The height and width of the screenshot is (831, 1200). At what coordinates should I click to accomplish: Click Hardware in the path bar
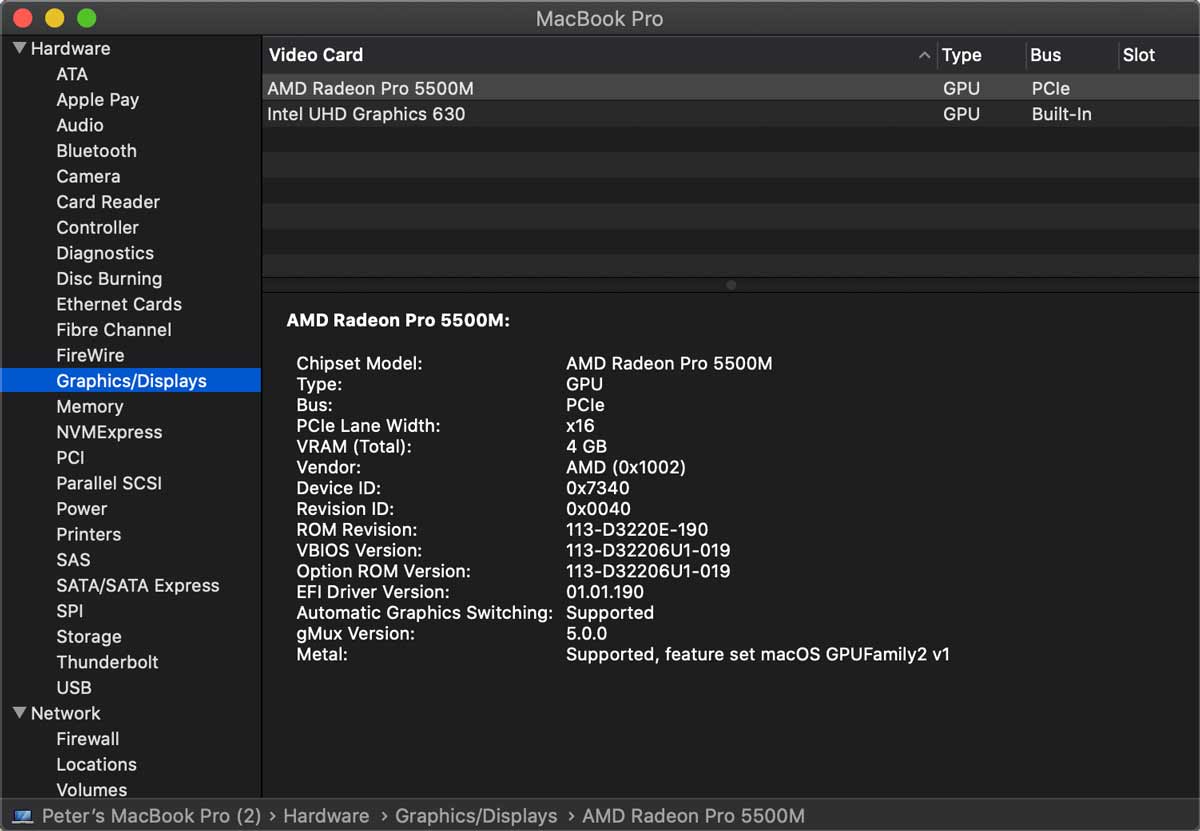[326, 816]
